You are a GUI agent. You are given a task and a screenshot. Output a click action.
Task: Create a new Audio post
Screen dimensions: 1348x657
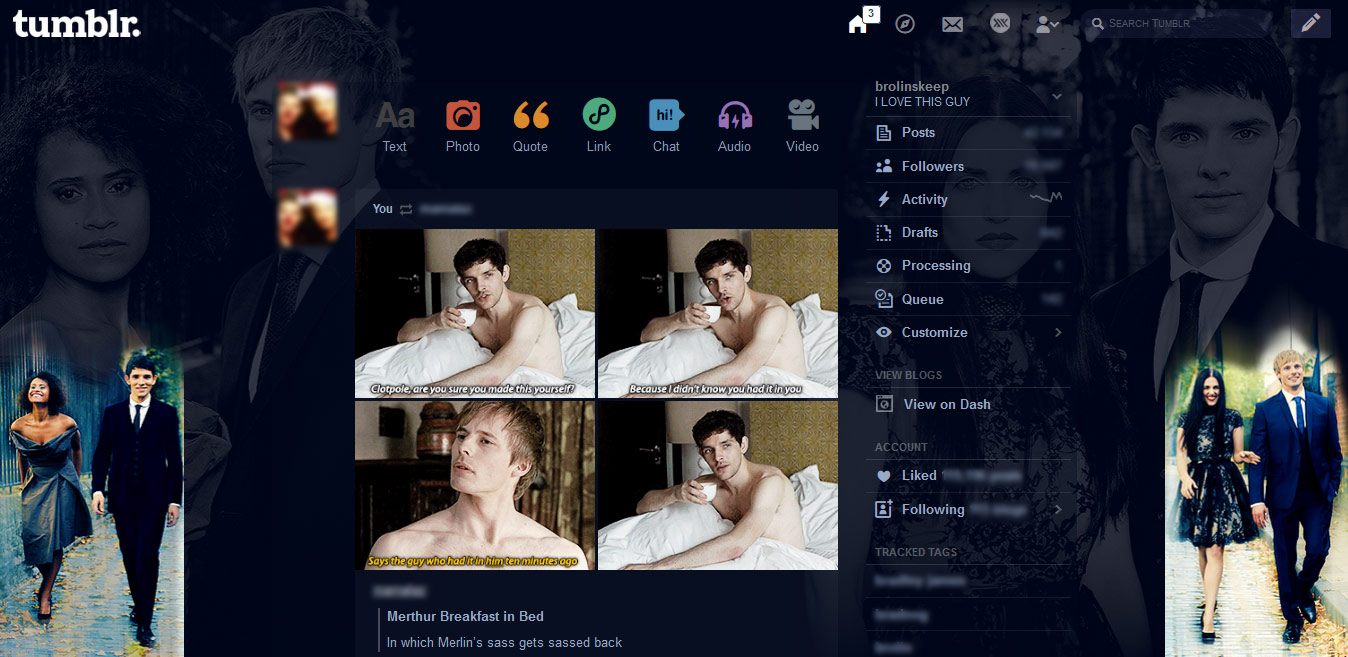[735, 126]
